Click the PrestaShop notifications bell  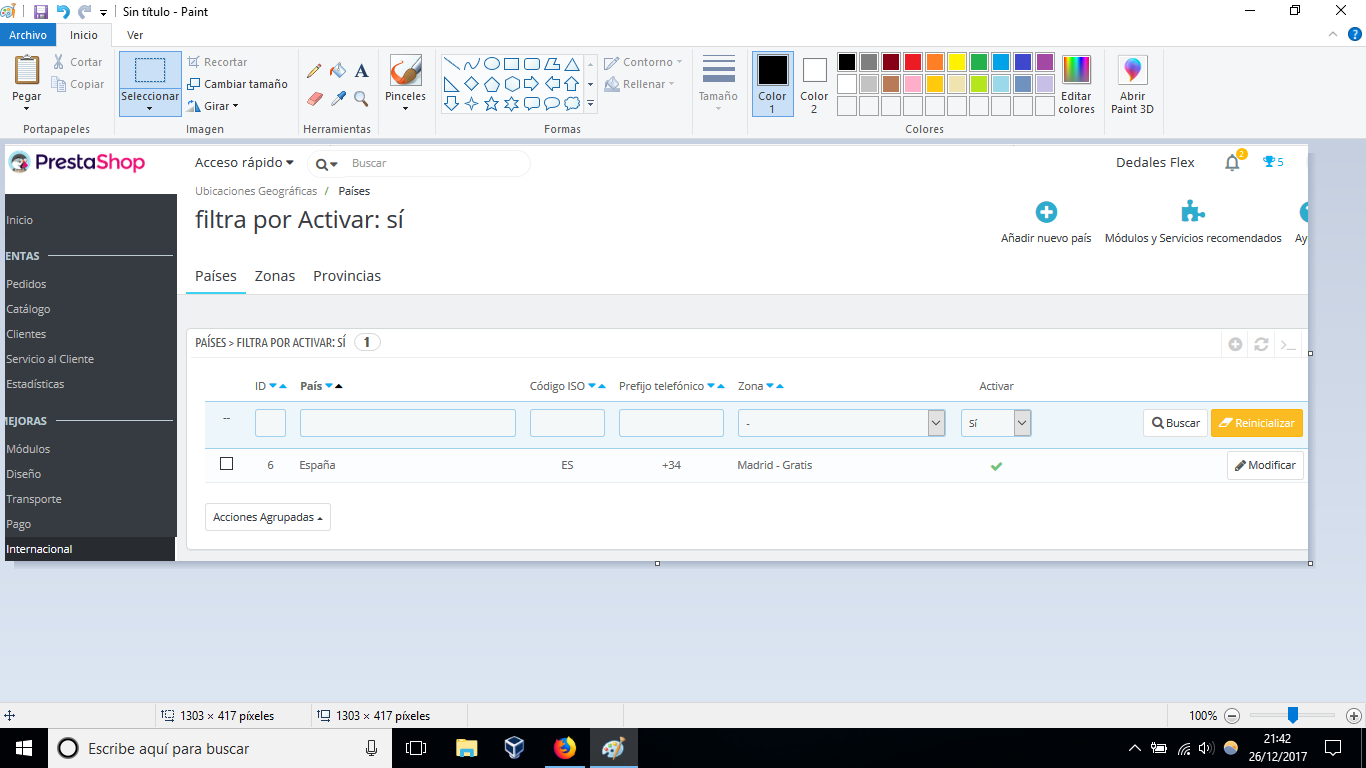1232,163
